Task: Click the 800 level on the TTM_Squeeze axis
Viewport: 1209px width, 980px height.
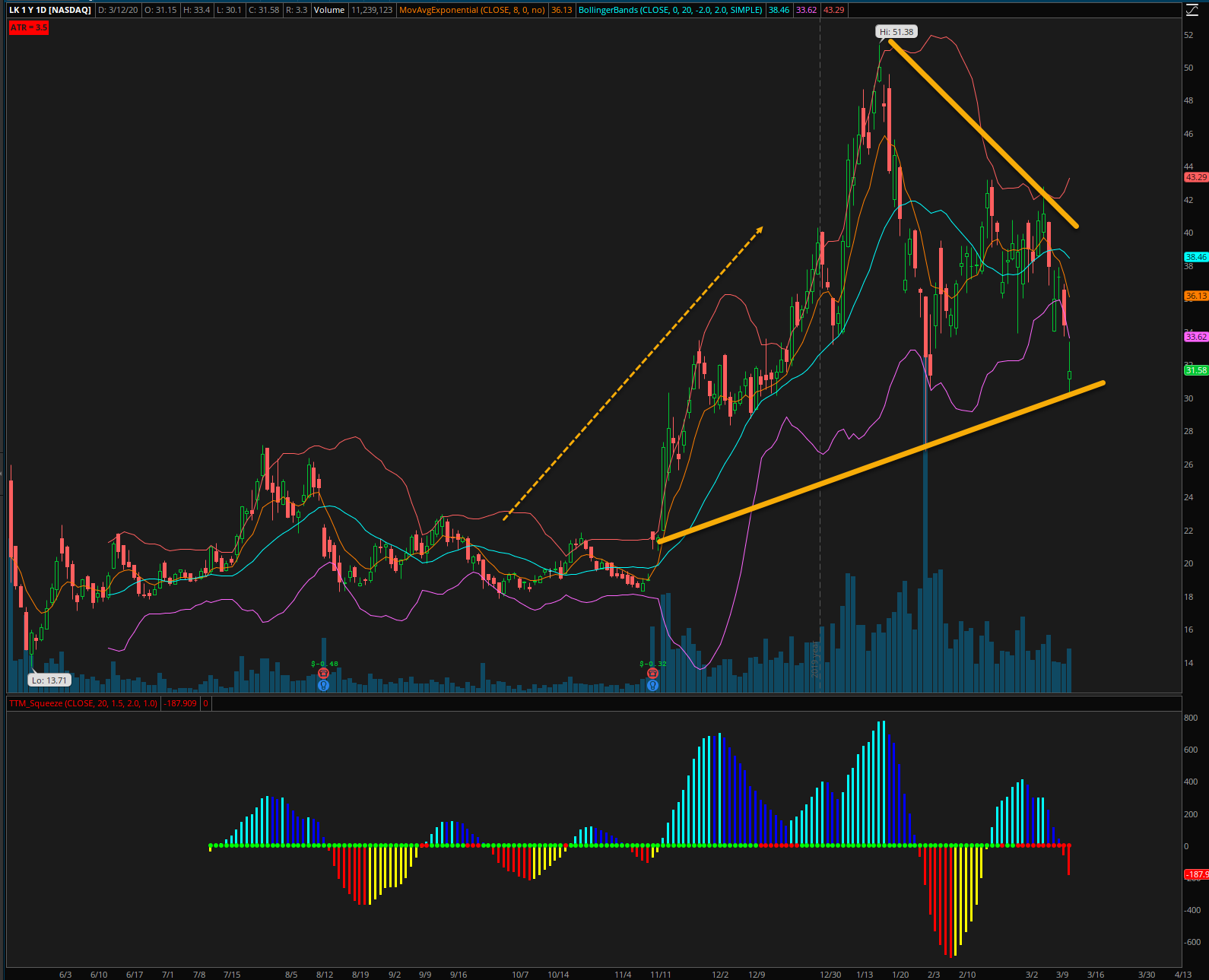Action: [1191, 718]
